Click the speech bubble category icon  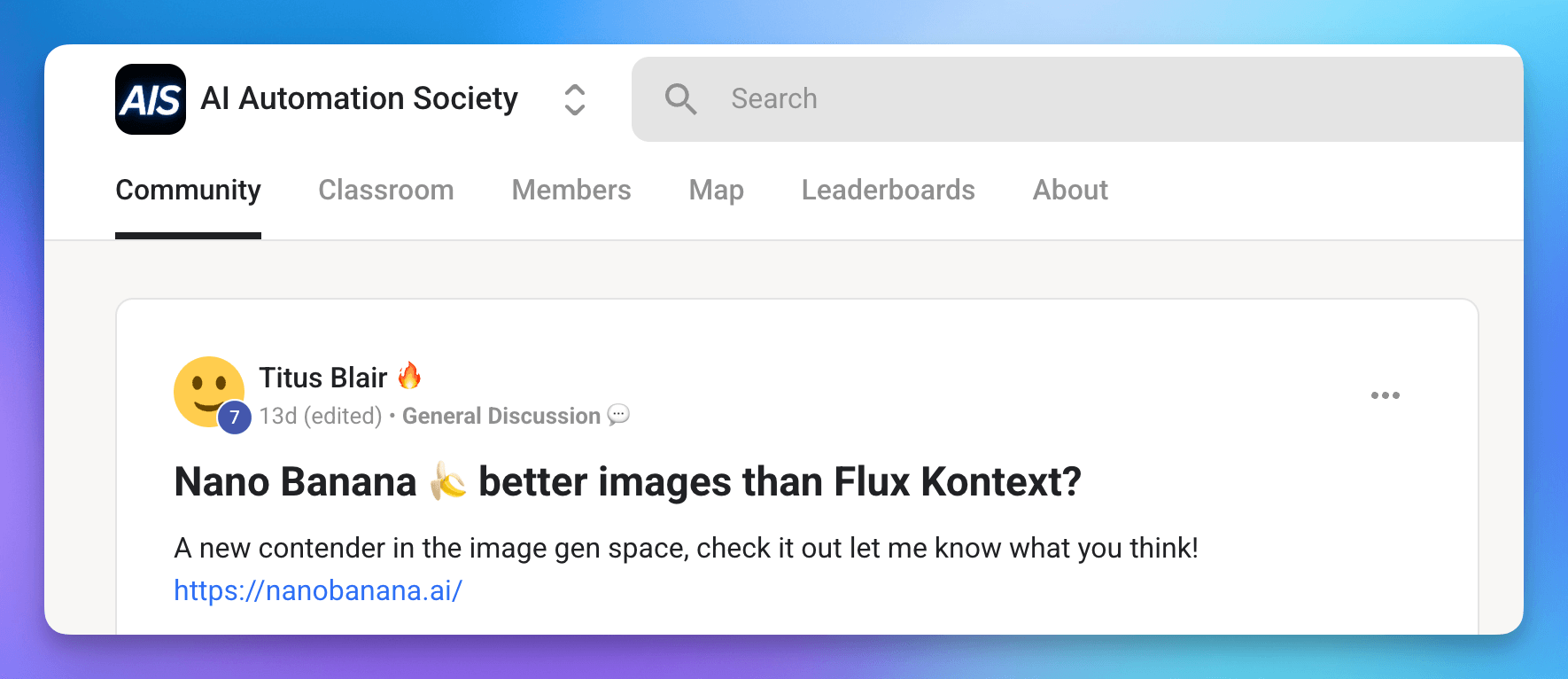click(x=618, y=415)
